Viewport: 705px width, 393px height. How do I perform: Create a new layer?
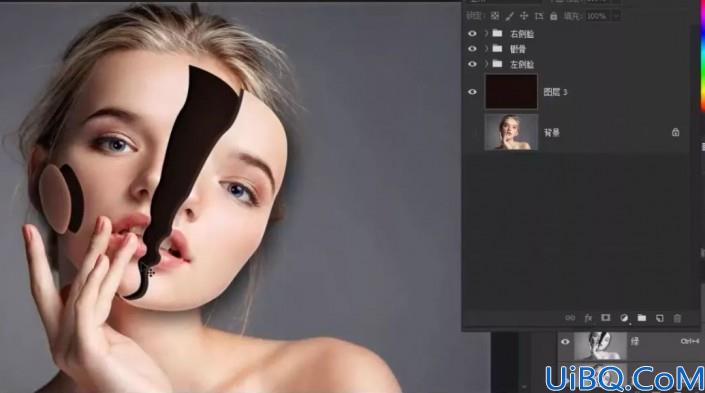coord(659,318)
